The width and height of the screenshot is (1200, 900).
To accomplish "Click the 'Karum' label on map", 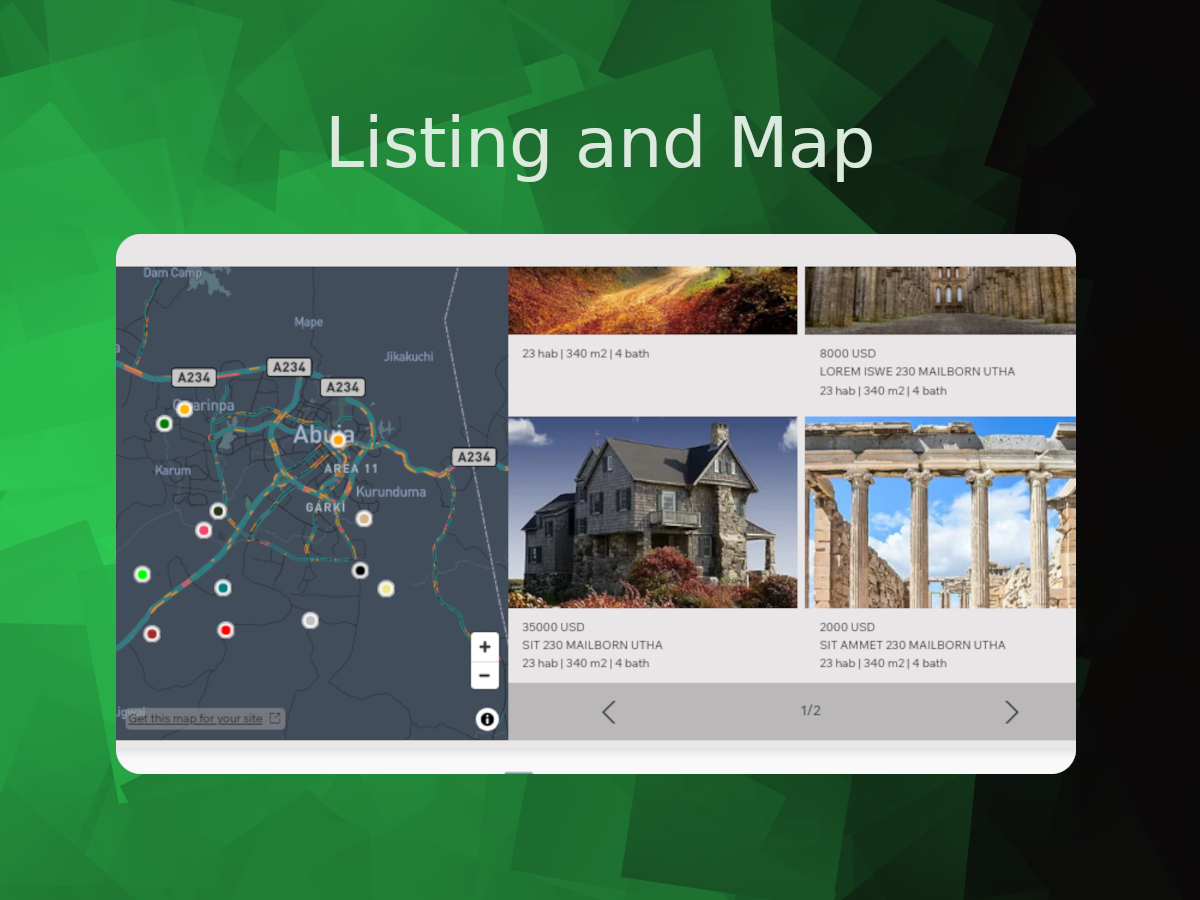I will [173, 471].
